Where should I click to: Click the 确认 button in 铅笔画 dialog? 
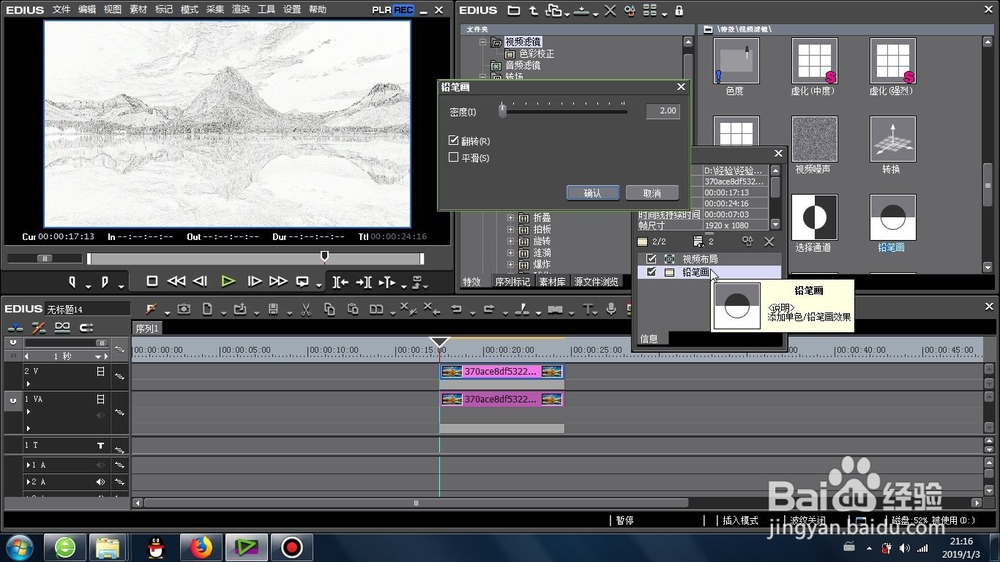[x=592, y=193]
